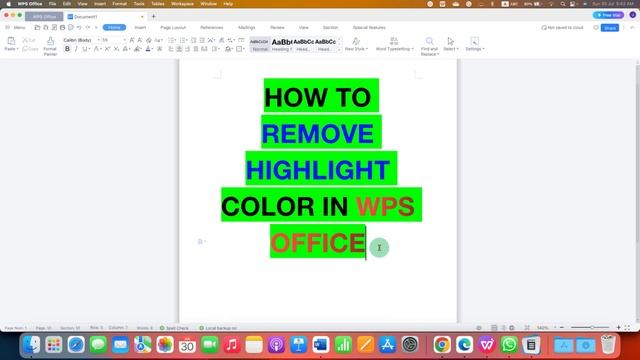Open the text highlight color tool
The image size is (640, 360).
[x=138, y=49]
